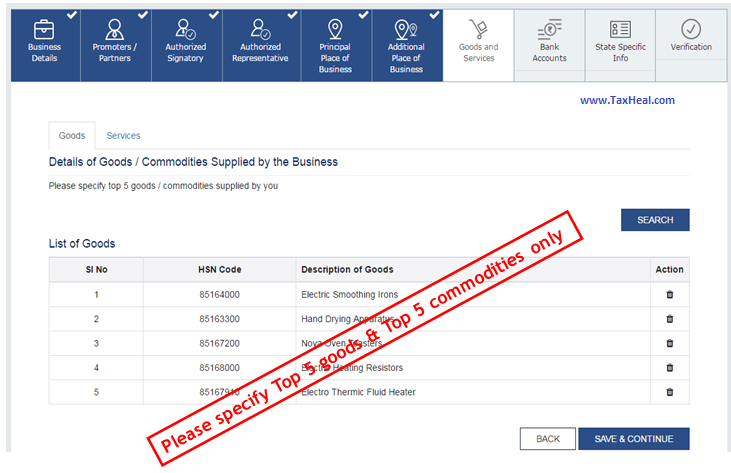Screen dimensions: 731x473
Task: Delete Electro Heating Resistors entry
Action: point(669,368)
